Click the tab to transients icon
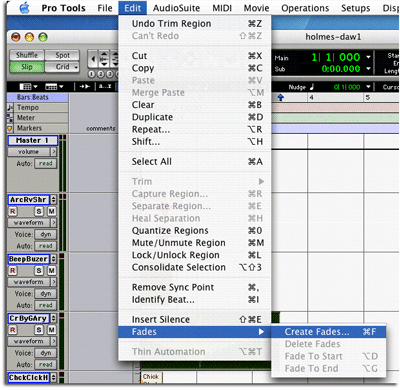The image size is (400, 390). (85, 87)
